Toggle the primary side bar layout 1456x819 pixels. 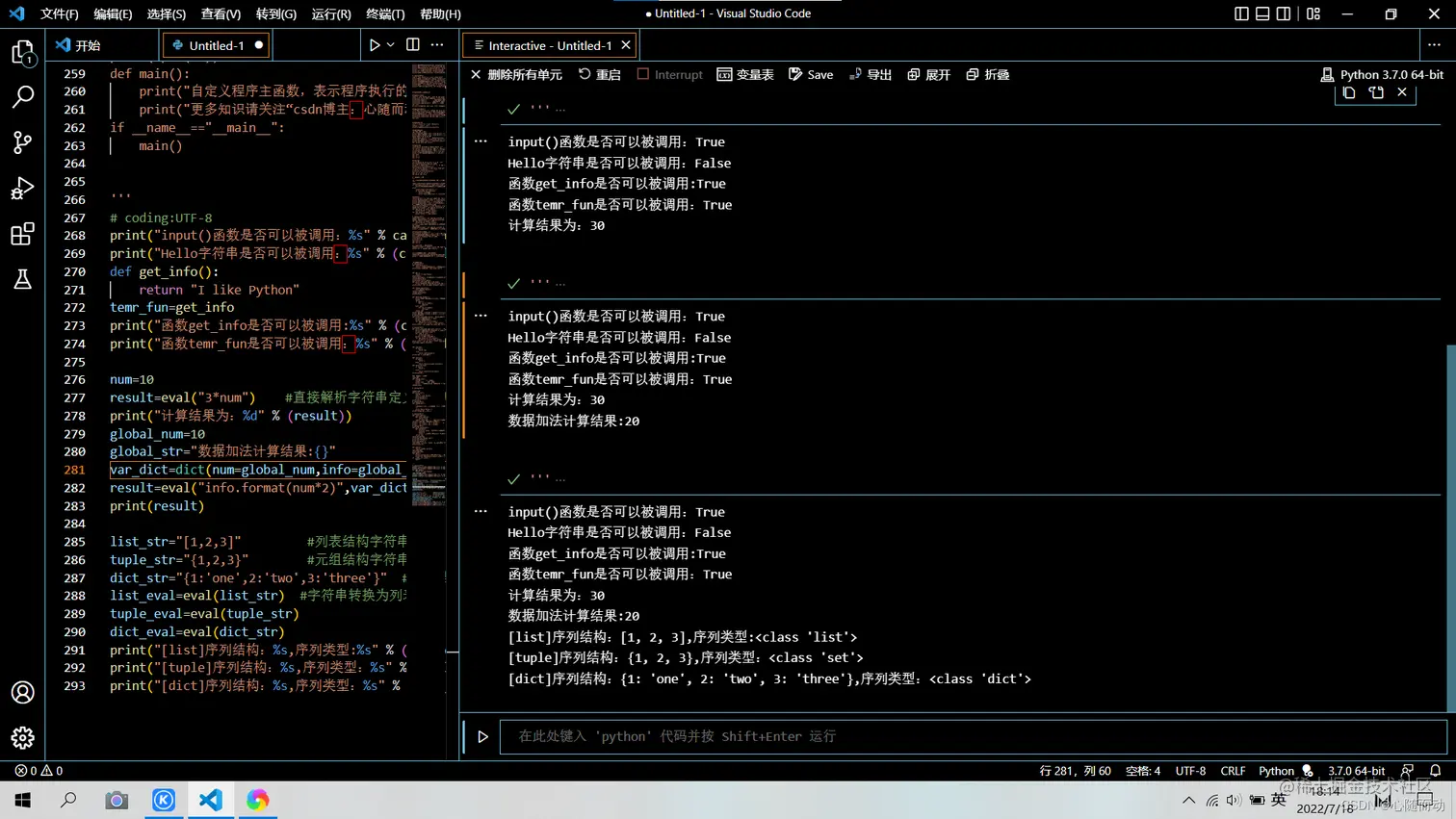[1241, 13]
